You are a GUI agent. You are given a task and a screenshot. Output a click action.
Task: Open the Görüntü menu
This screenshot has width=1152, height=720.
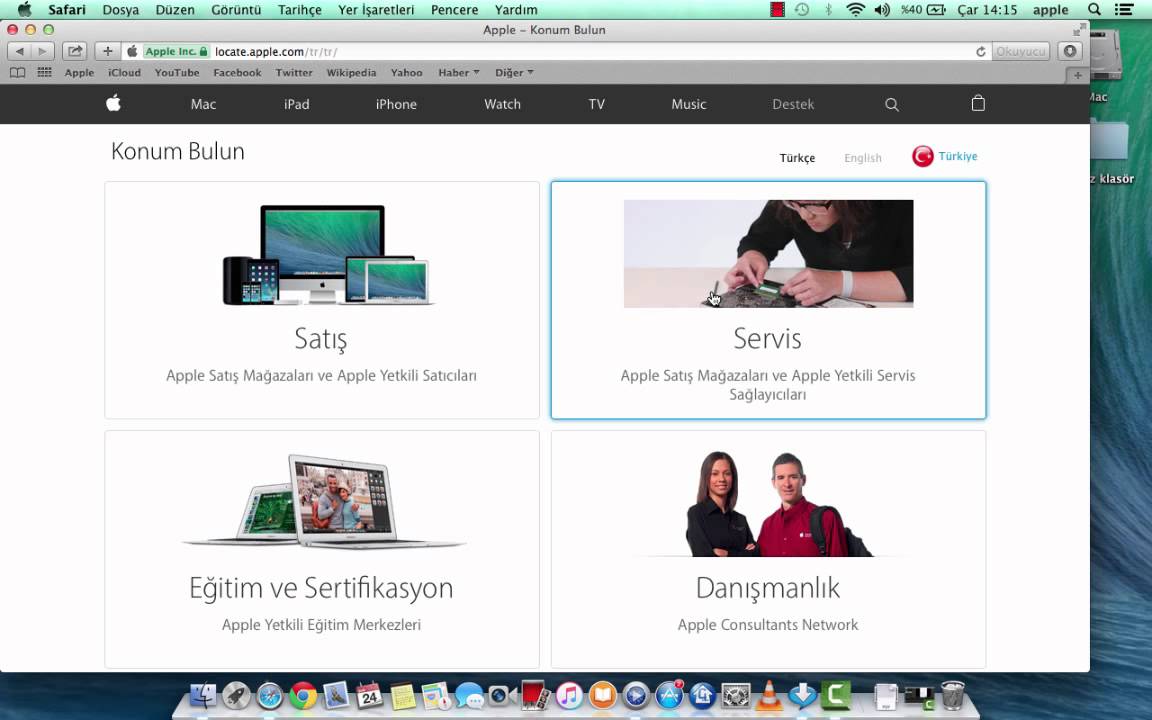[236, 10]
